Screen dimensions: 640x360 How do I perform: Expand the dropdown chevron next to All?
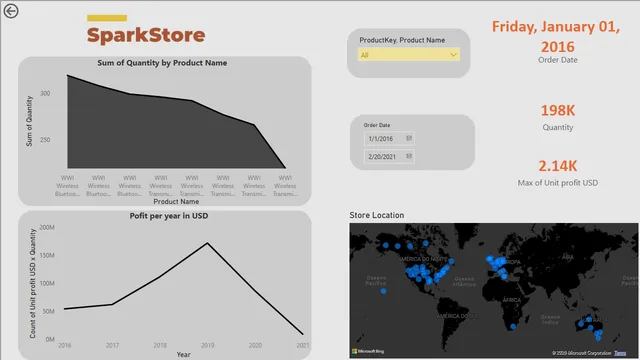click(453, 55)
